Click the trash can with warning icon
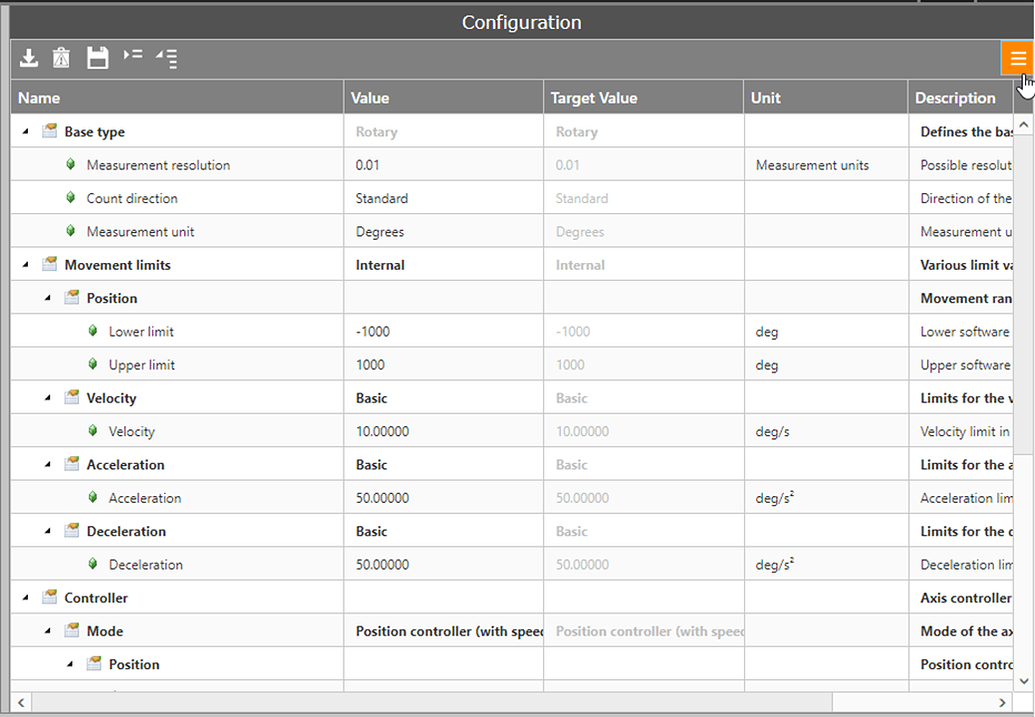Viewport: 1035px width, 717px height. [62, 58]
